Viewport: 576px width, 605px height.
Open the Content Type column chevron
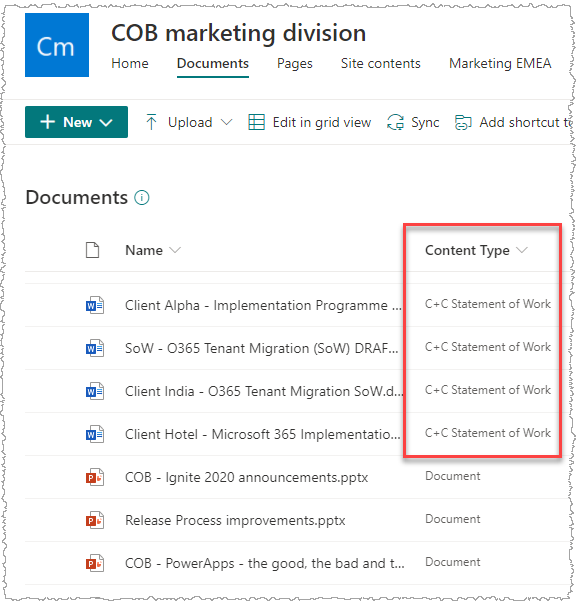(522, 250)
